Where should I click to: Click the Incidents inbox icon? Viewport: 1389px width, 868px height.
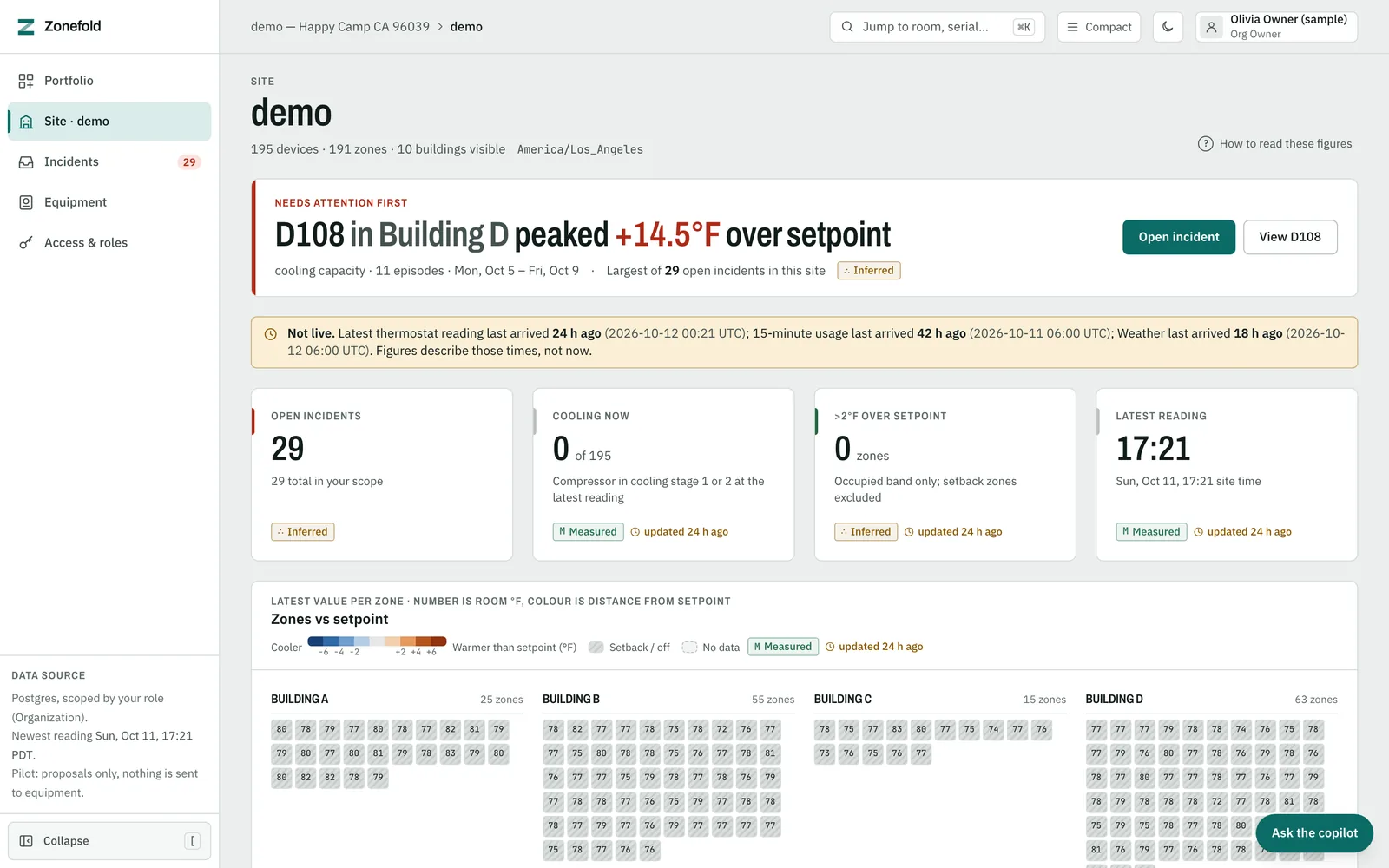26,162
